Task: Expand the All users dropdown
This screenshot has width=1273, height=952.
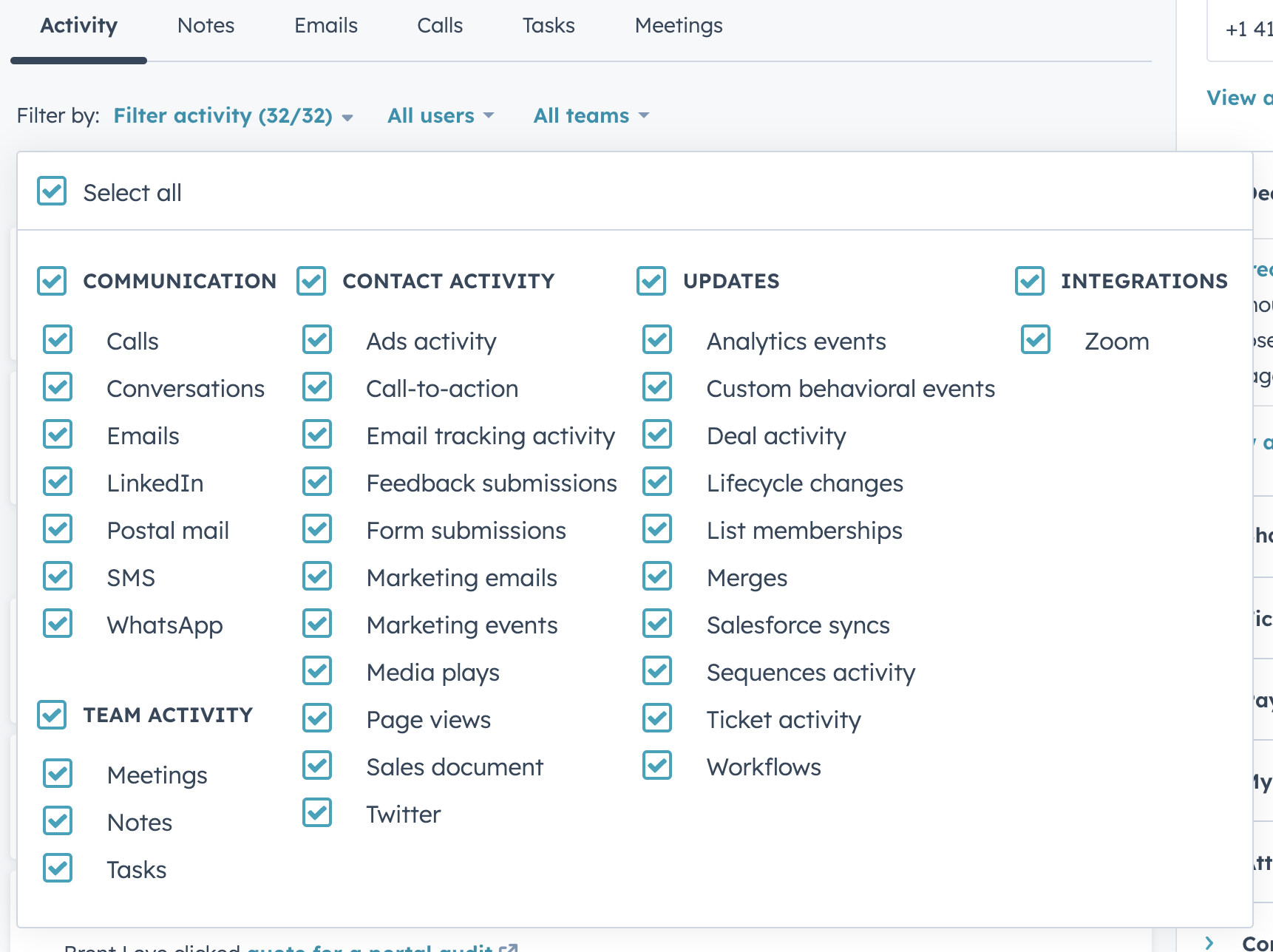Action: 440,116
